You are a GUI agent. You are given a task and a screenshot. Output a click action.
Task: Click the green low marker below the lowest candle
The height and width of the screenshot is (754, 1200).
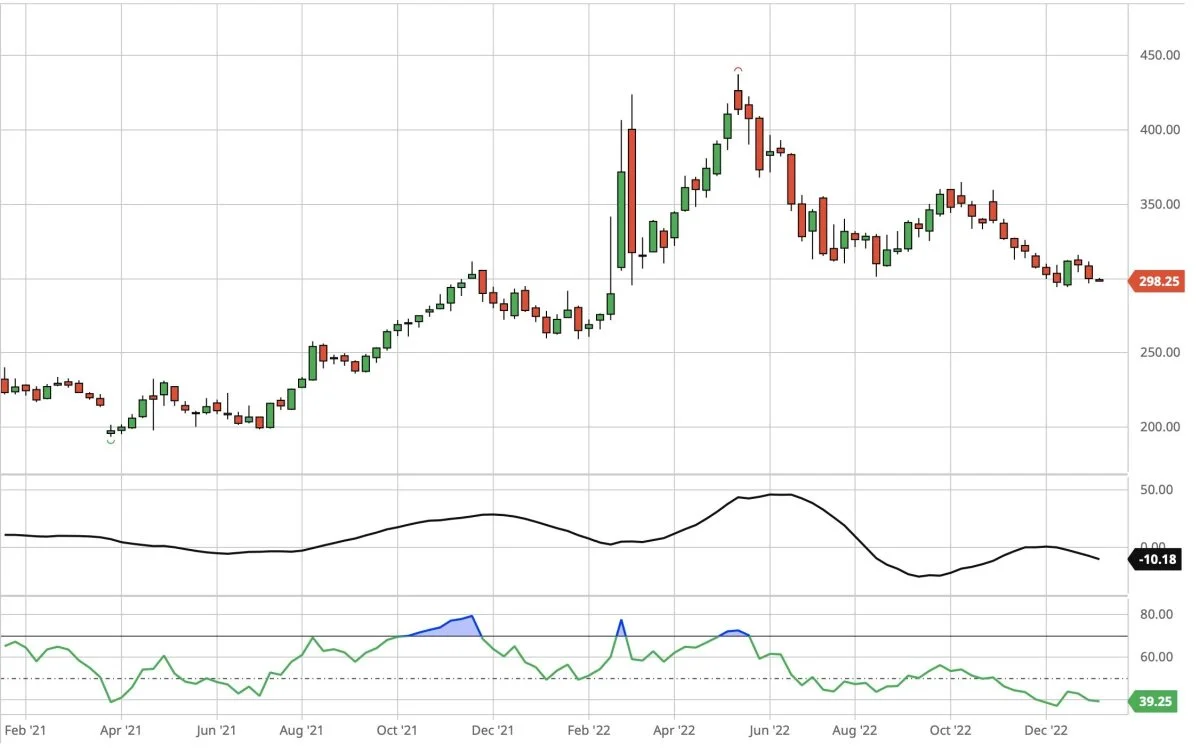111,441
